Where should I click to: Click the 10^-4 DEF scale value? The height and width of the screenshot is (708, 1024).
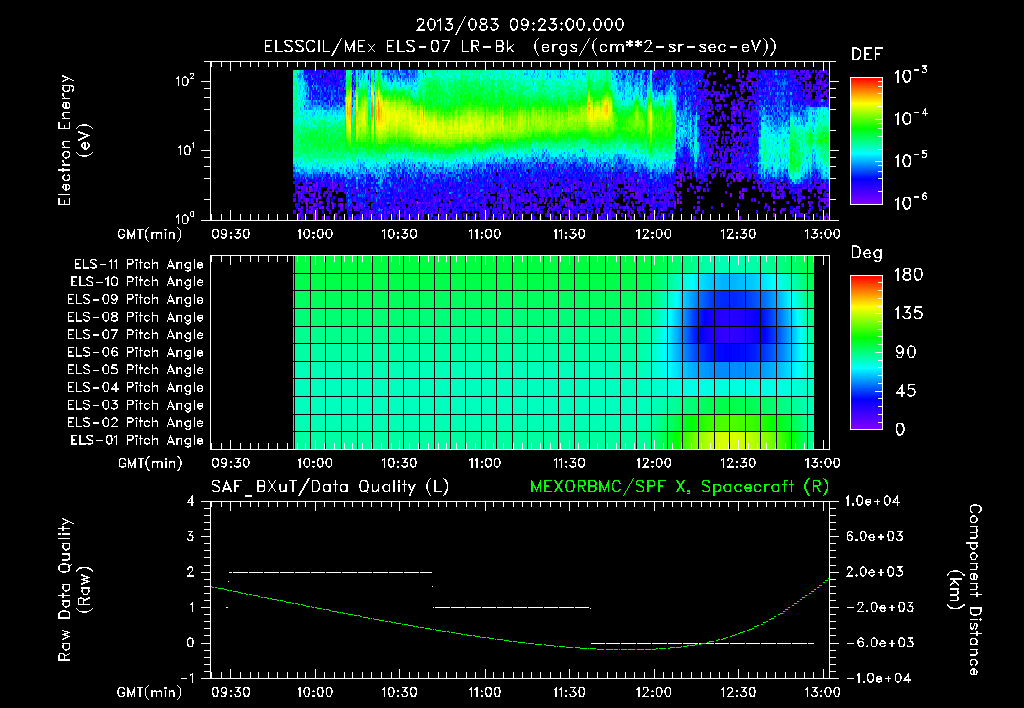point(910,118)
